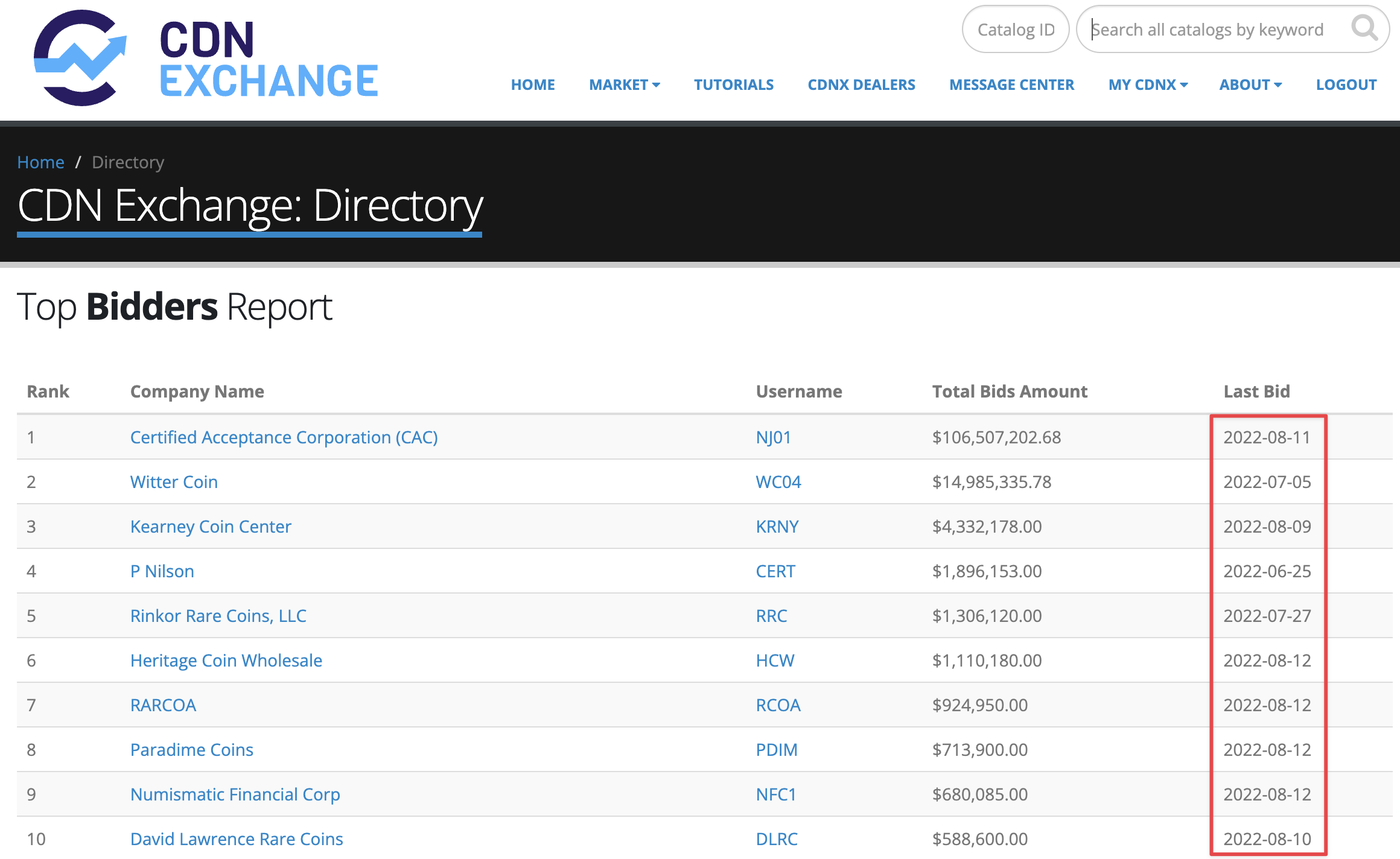The image size is (1400, 859).
Task: Click username WC04
Action: 778,482
